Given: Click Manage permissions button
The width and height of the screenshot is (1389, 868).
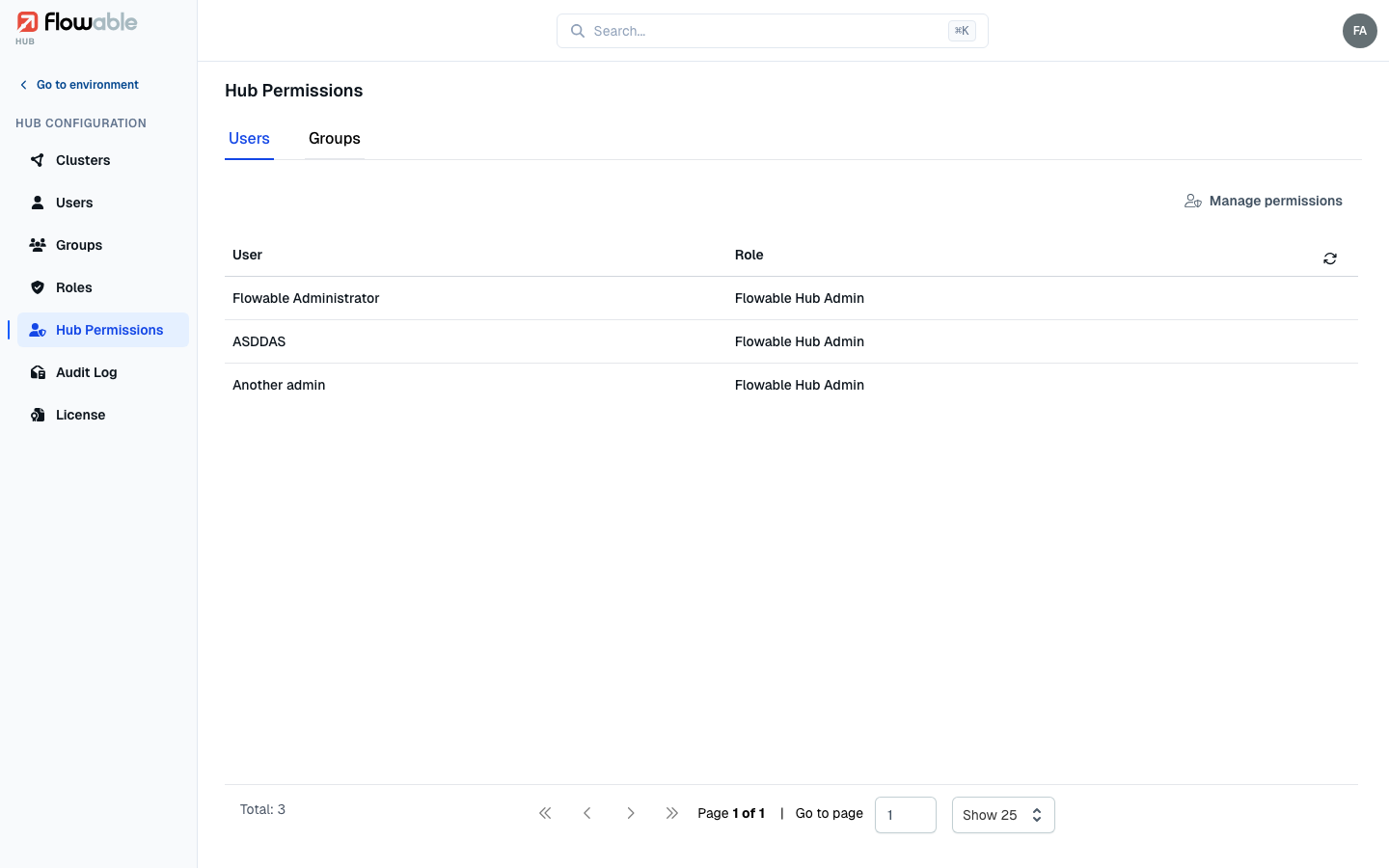Looking at the screenshot, I should click(x=1264, y=201).
